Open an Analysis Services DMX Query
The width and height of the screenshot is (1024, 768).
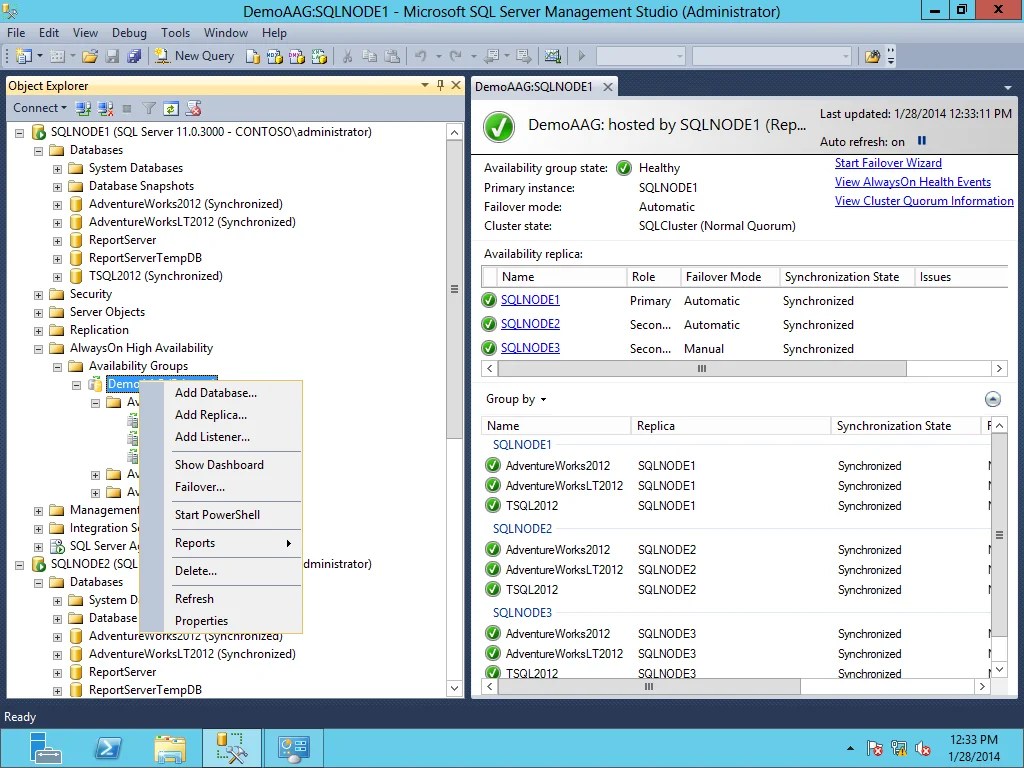296,57
